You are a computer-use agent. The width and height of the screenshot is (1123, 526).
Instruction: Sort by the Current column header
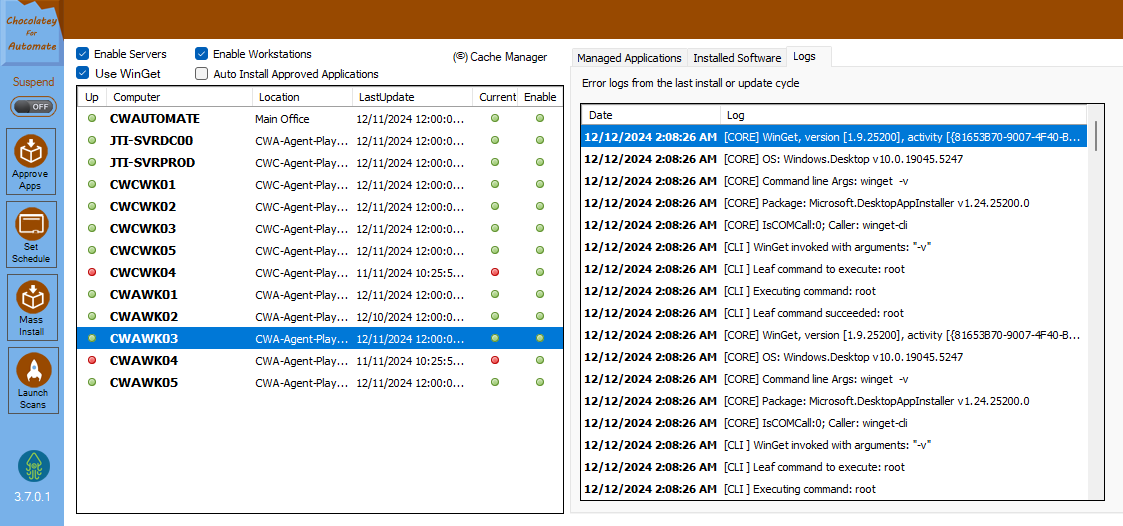496,97
